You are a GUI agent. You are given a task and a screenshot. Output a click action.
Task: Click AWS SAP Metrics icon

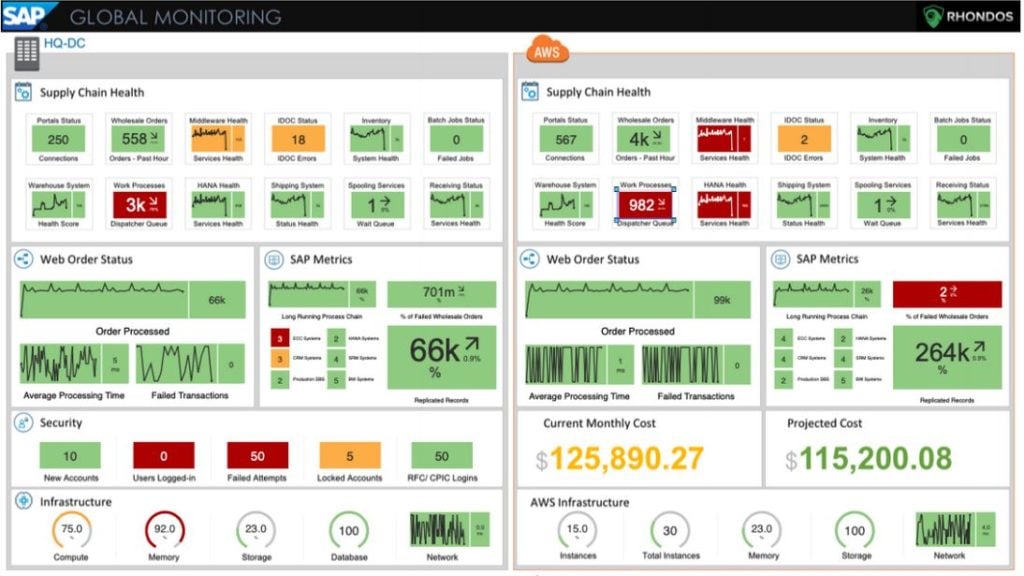780,259
